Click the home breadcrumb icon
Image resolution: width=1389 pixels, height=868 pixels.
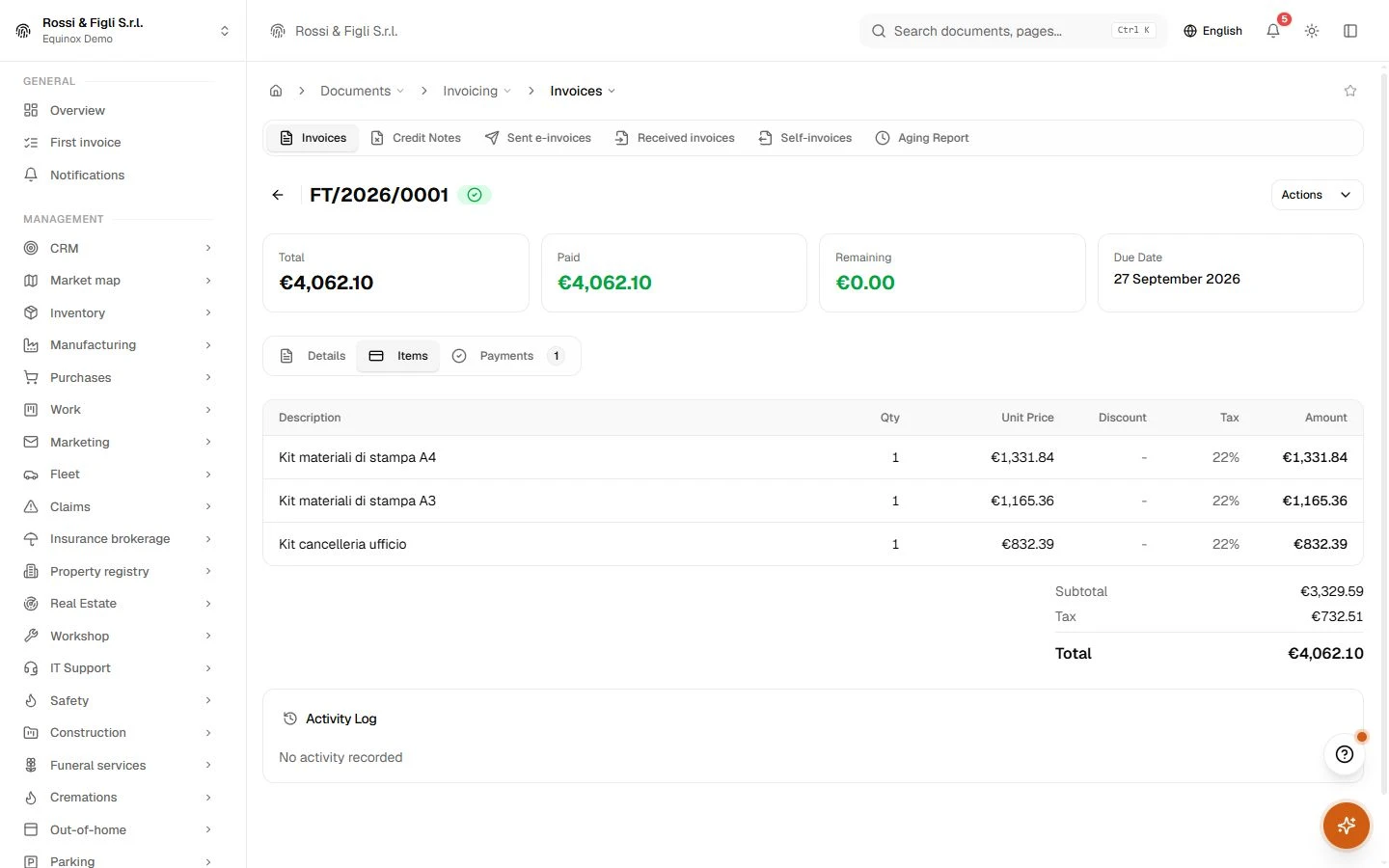point(276,91)
